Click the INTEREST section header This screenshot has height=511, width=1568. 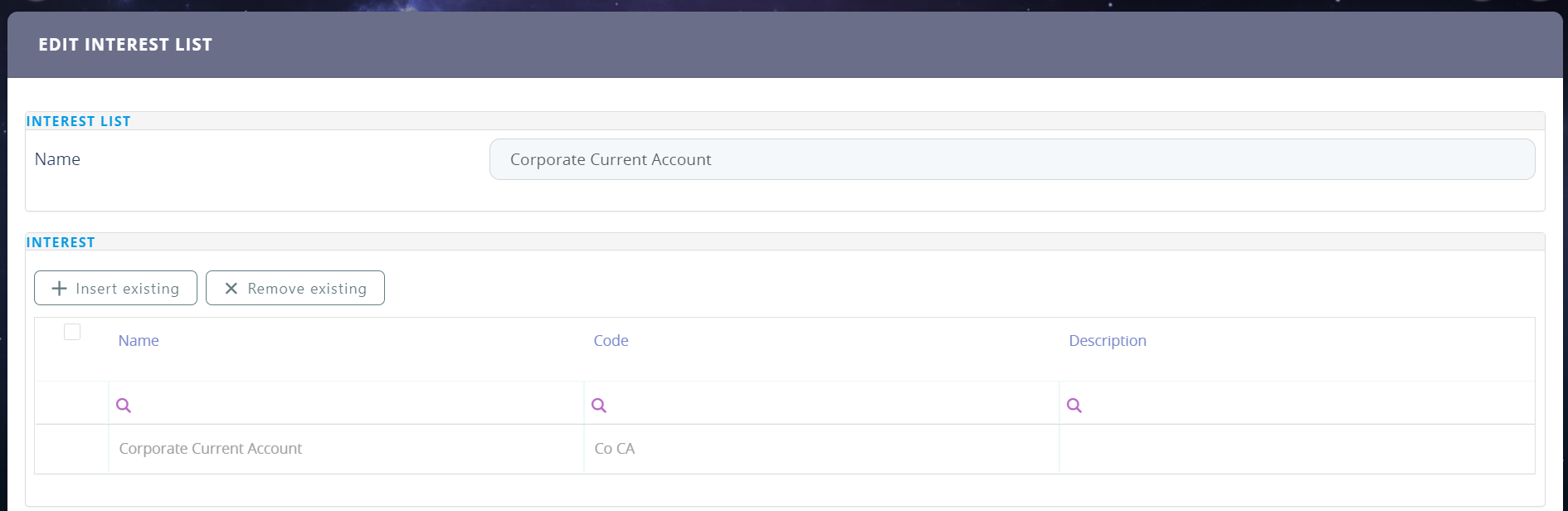coord(61,242)
